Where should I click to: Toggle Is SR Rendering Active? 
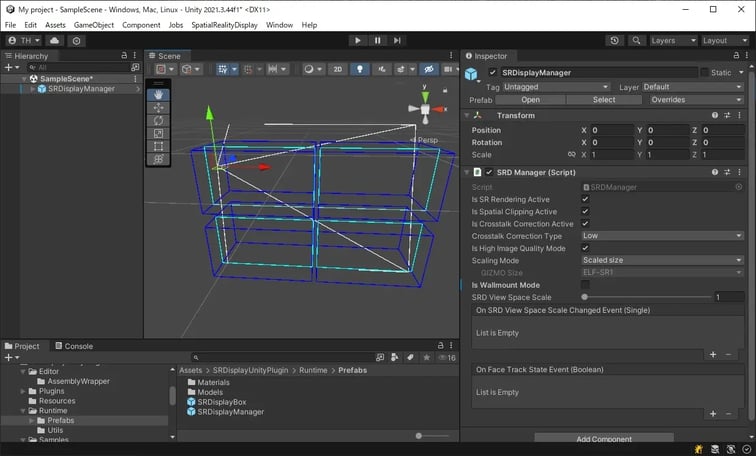point(585,199)
